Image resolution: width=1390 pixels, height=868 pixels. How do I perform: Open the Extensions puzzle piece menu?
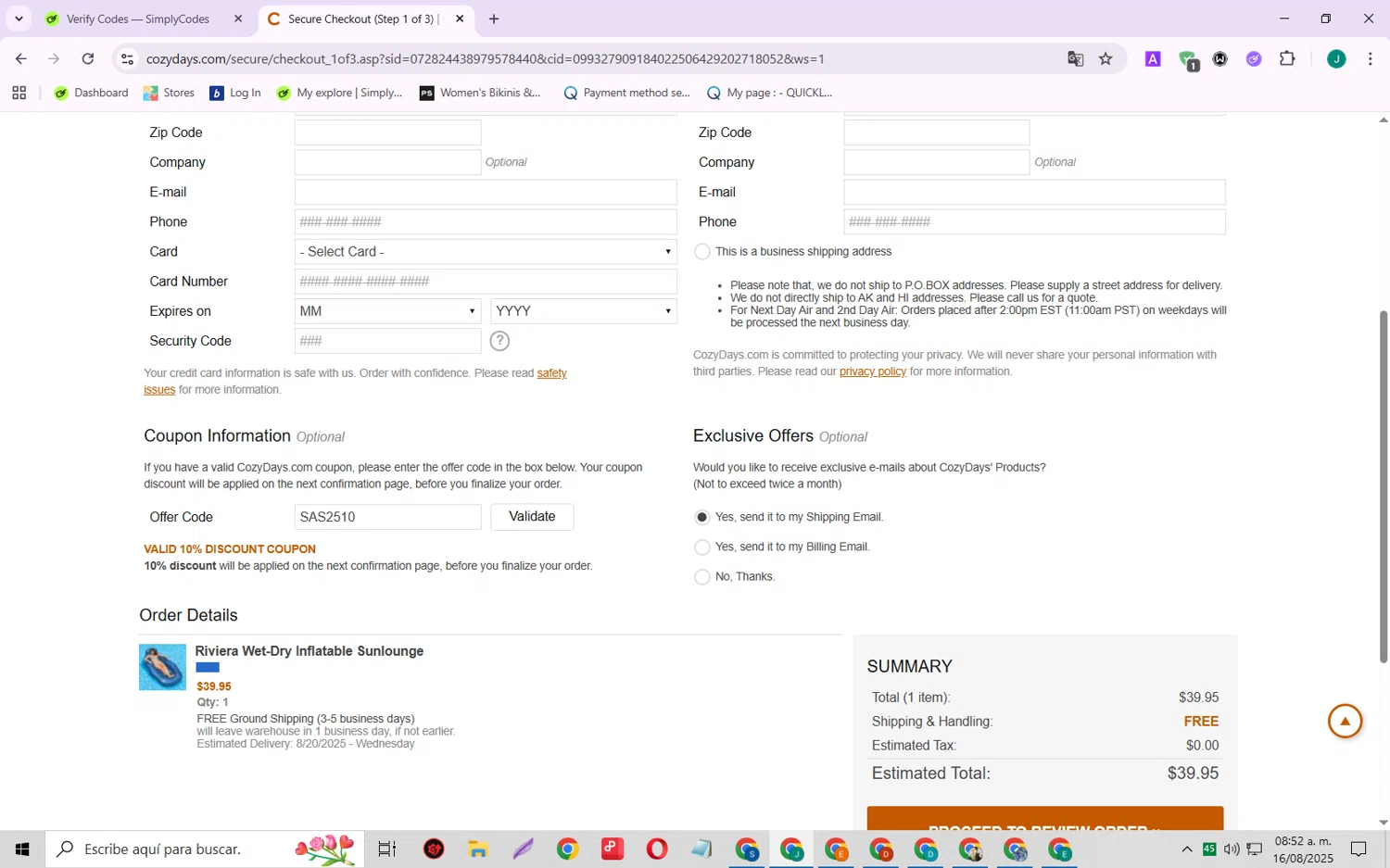(1287, 59)
